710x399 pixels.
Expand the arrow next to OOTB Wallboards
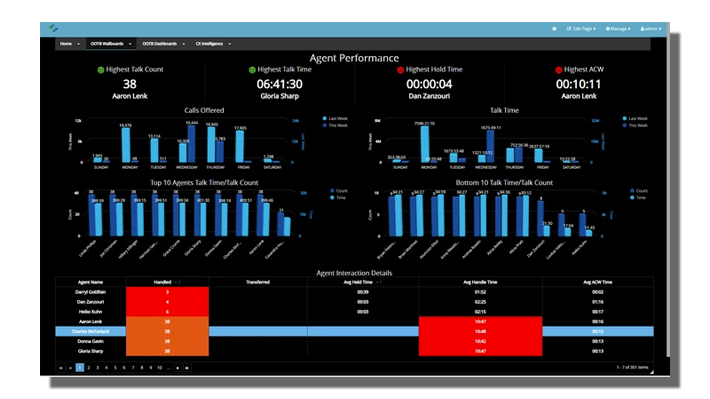point(130,44)
